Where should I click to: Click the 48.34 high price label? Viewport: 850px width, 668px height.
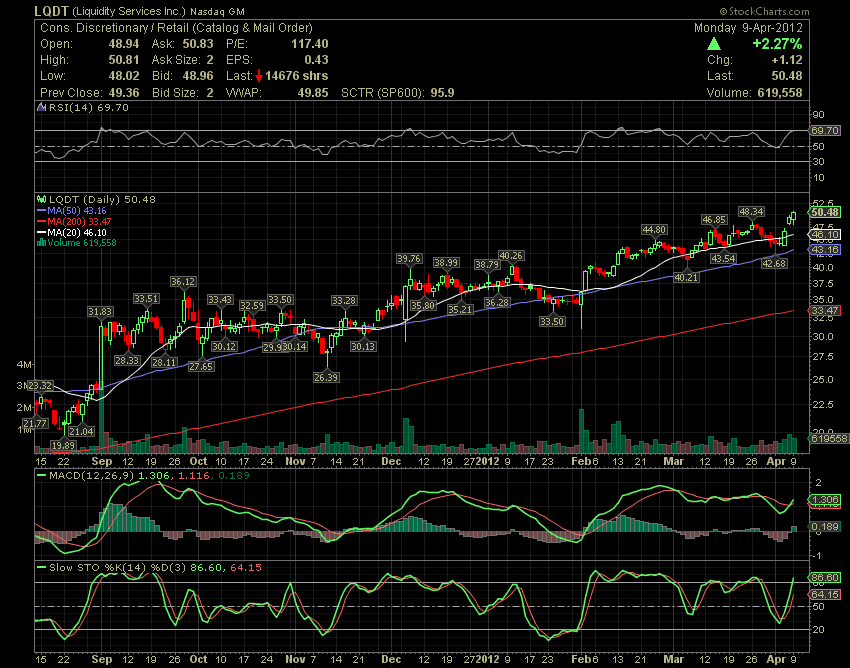(751, 211)
